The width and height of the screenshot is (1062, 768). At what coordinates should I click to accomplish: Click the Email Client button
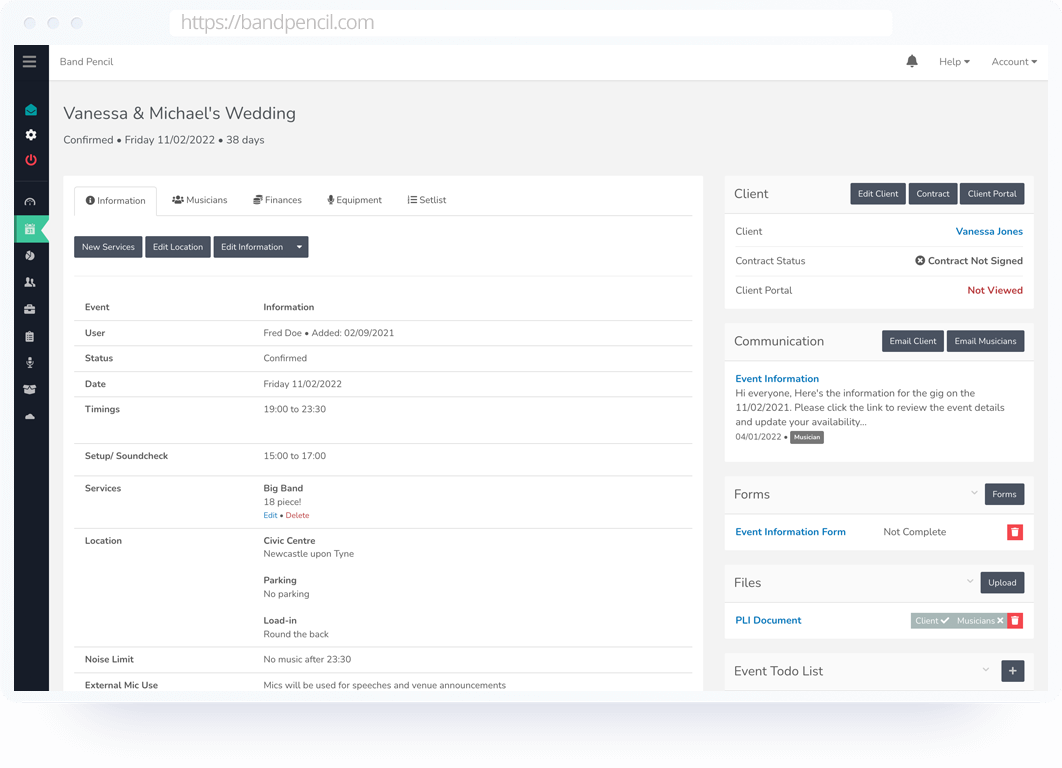tap(913, 341)
